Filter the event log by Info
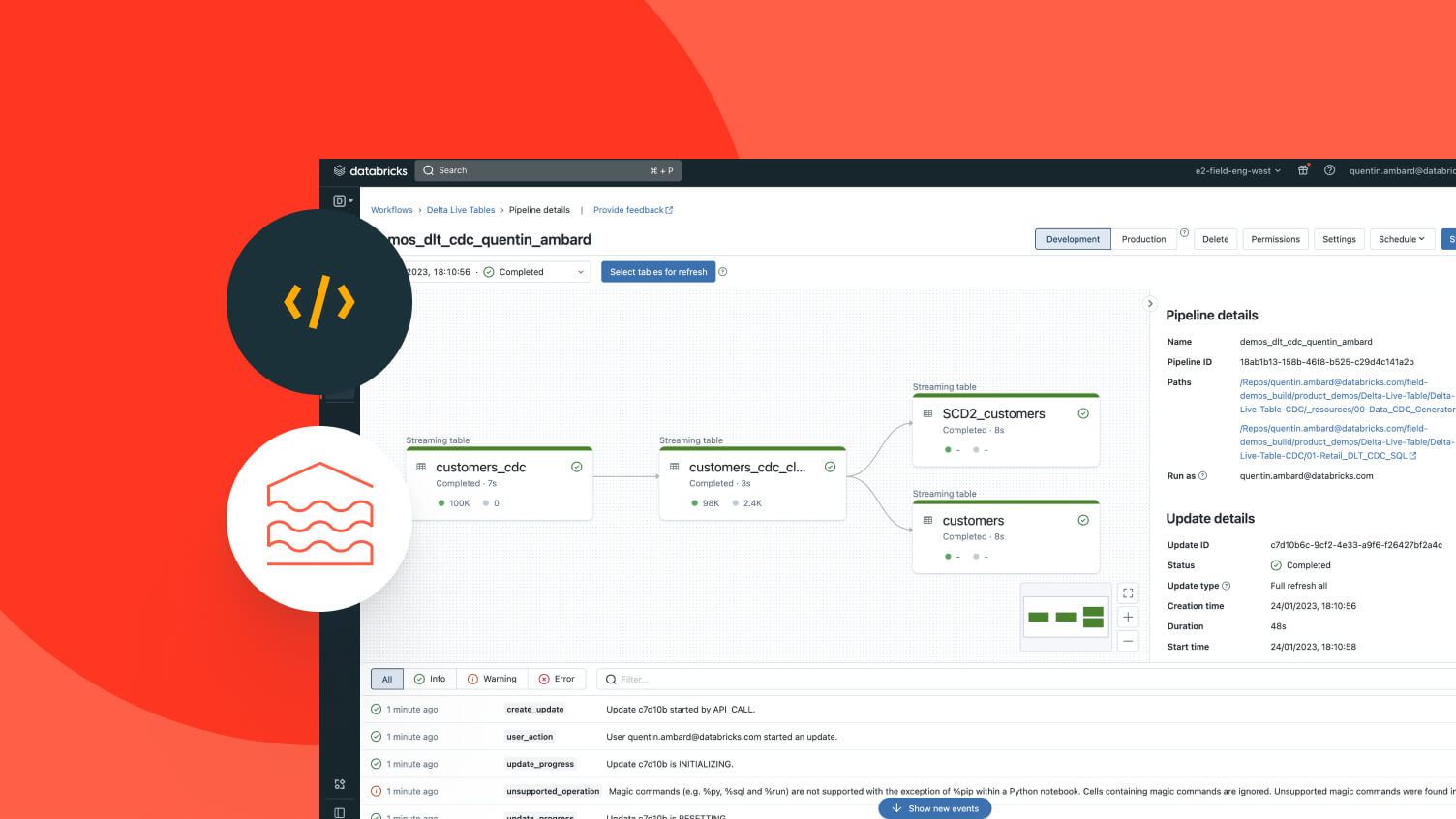 click(x=429, y=679)
